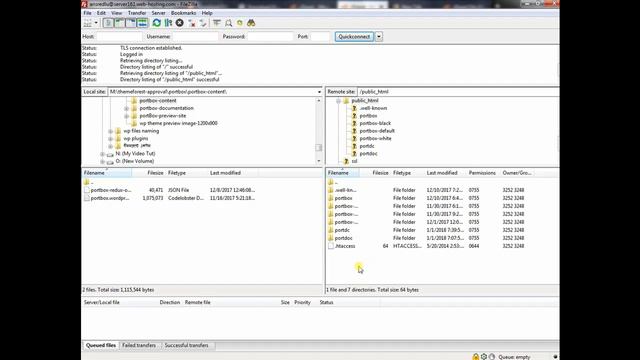The height and width of the screenshot is (360, 640).
Task: Click the wp plugins folder icon
Action: point(118,139)
